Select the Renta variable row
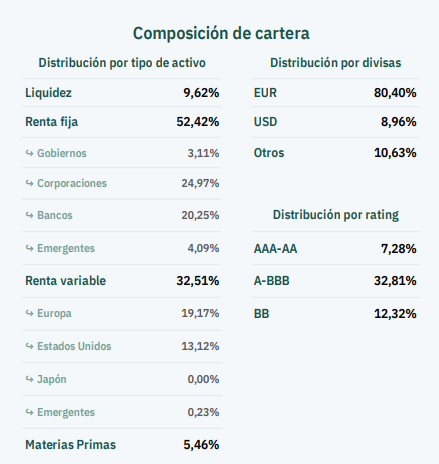 [122, 281]
